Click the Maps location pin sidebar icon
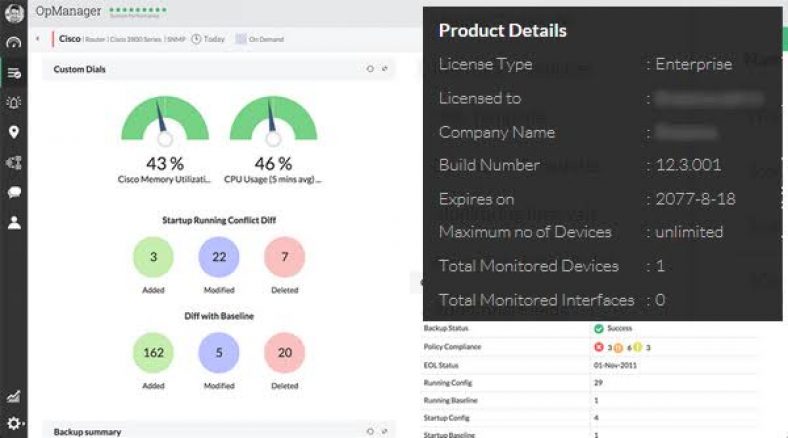This screenshot has width=788, height=438. coord(14,132)
